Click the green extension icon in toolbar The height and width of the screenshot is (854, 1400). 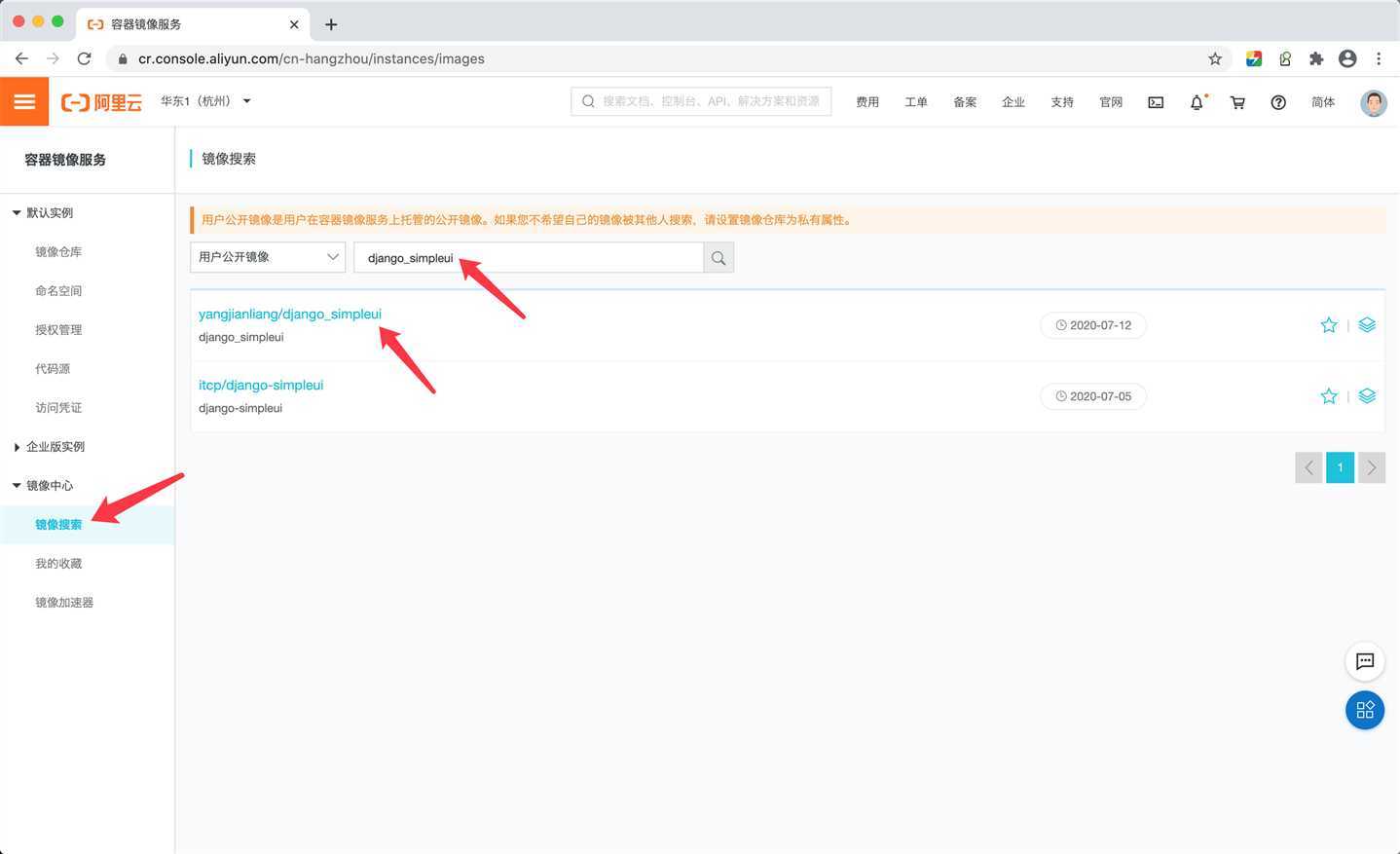(1285, 58)
